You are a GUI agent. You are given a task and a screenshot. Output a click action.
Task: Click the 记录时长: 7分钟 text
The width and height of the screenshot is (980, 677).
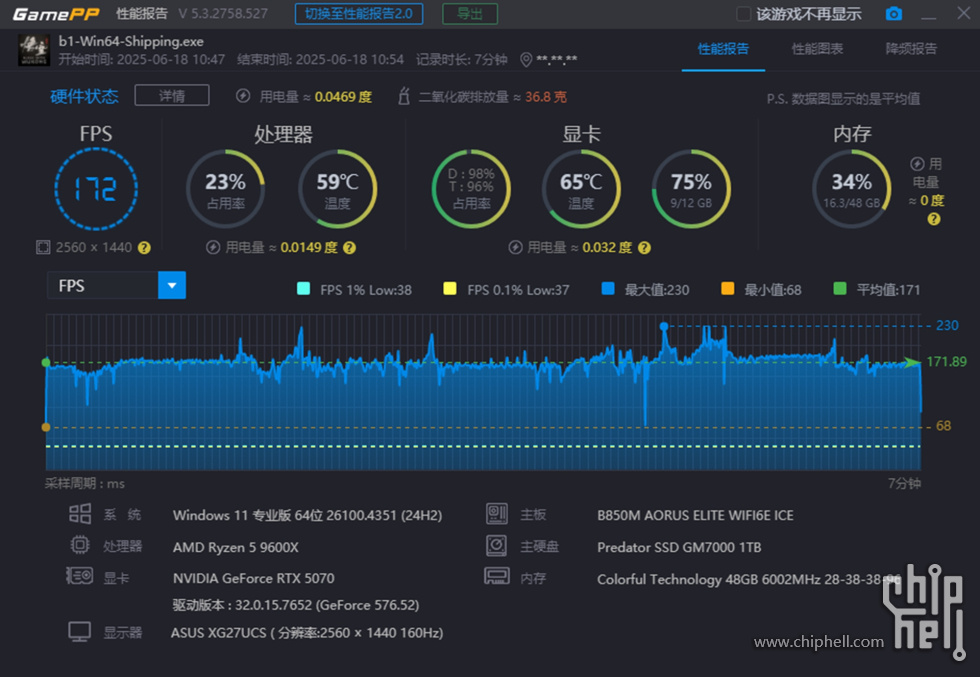pos(462,60)
